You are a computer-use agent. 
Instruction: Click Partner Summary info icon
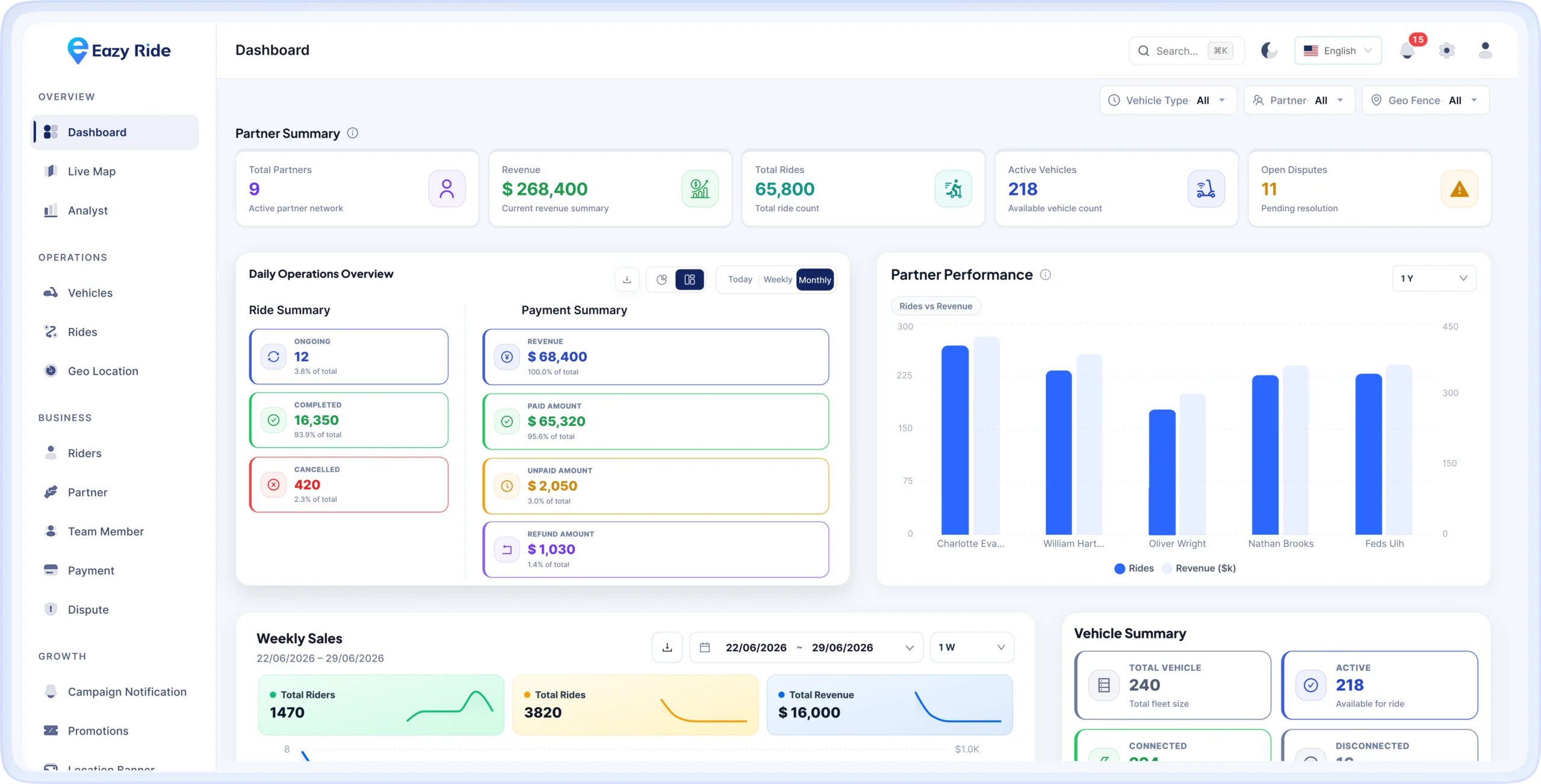[x=353, y=133]
